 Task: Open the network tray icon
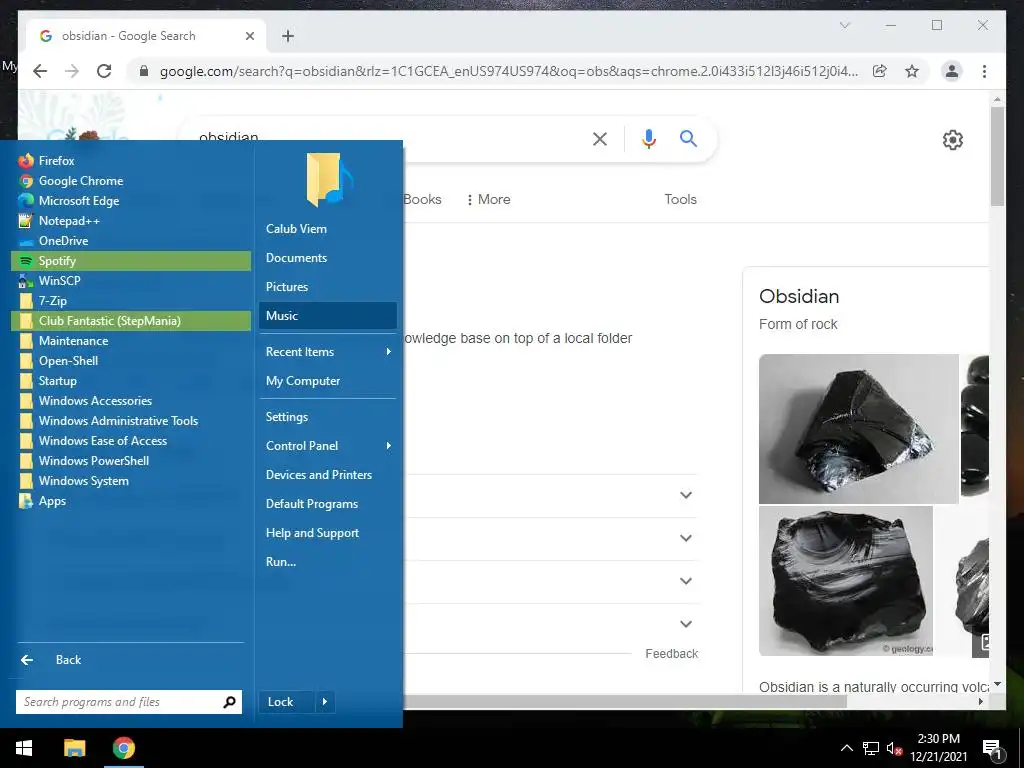[871, 748]
